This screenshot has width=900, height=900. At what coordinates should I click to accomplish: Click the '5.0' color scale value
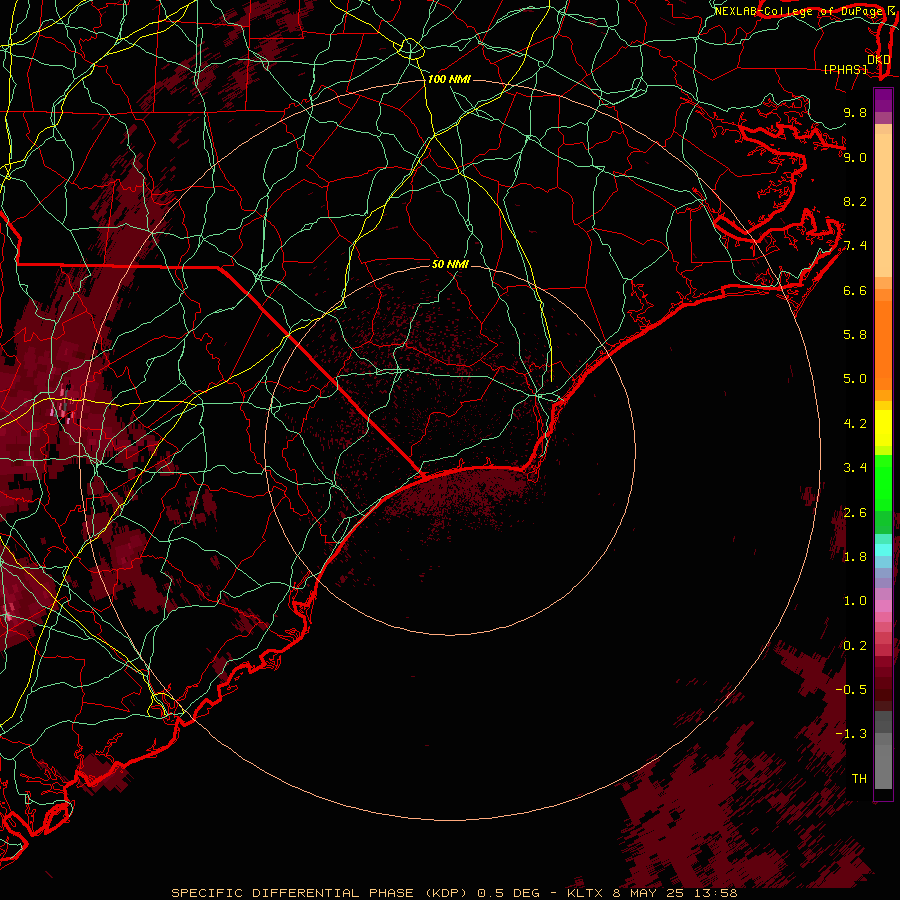point(855,379)
